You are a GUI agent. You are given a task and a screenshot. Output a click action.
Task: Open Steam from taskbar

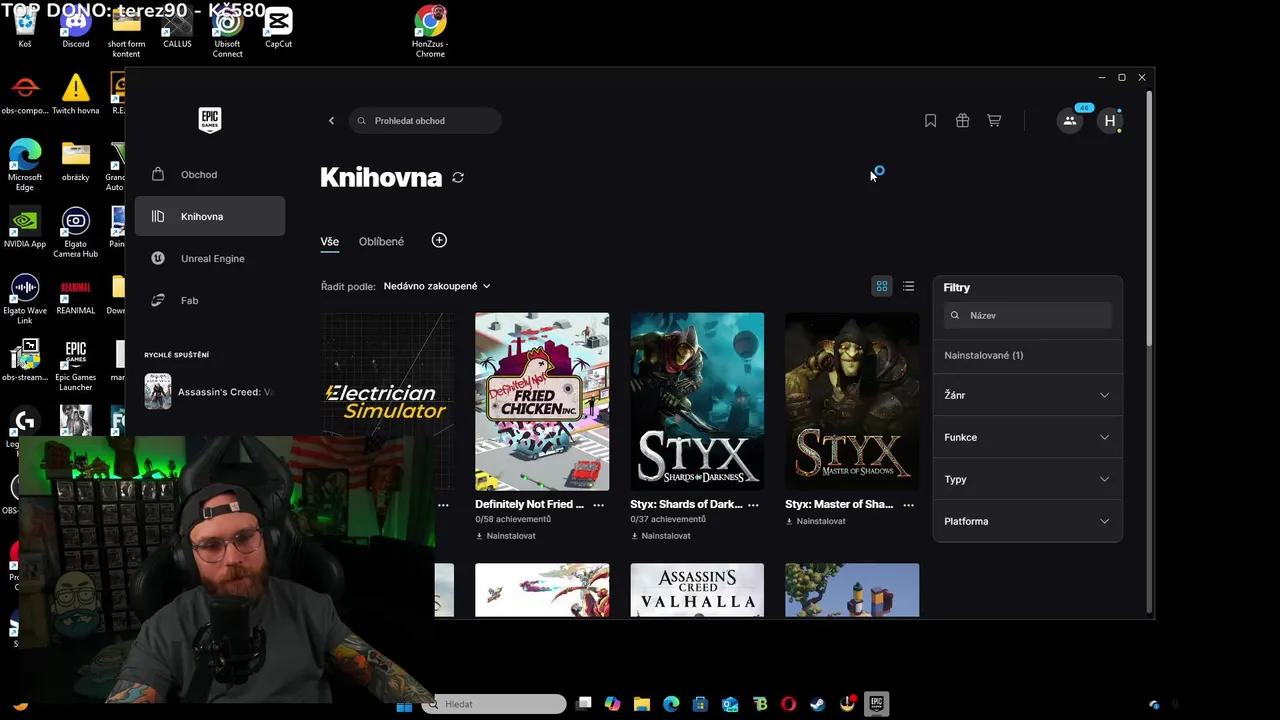pos(818,704)
